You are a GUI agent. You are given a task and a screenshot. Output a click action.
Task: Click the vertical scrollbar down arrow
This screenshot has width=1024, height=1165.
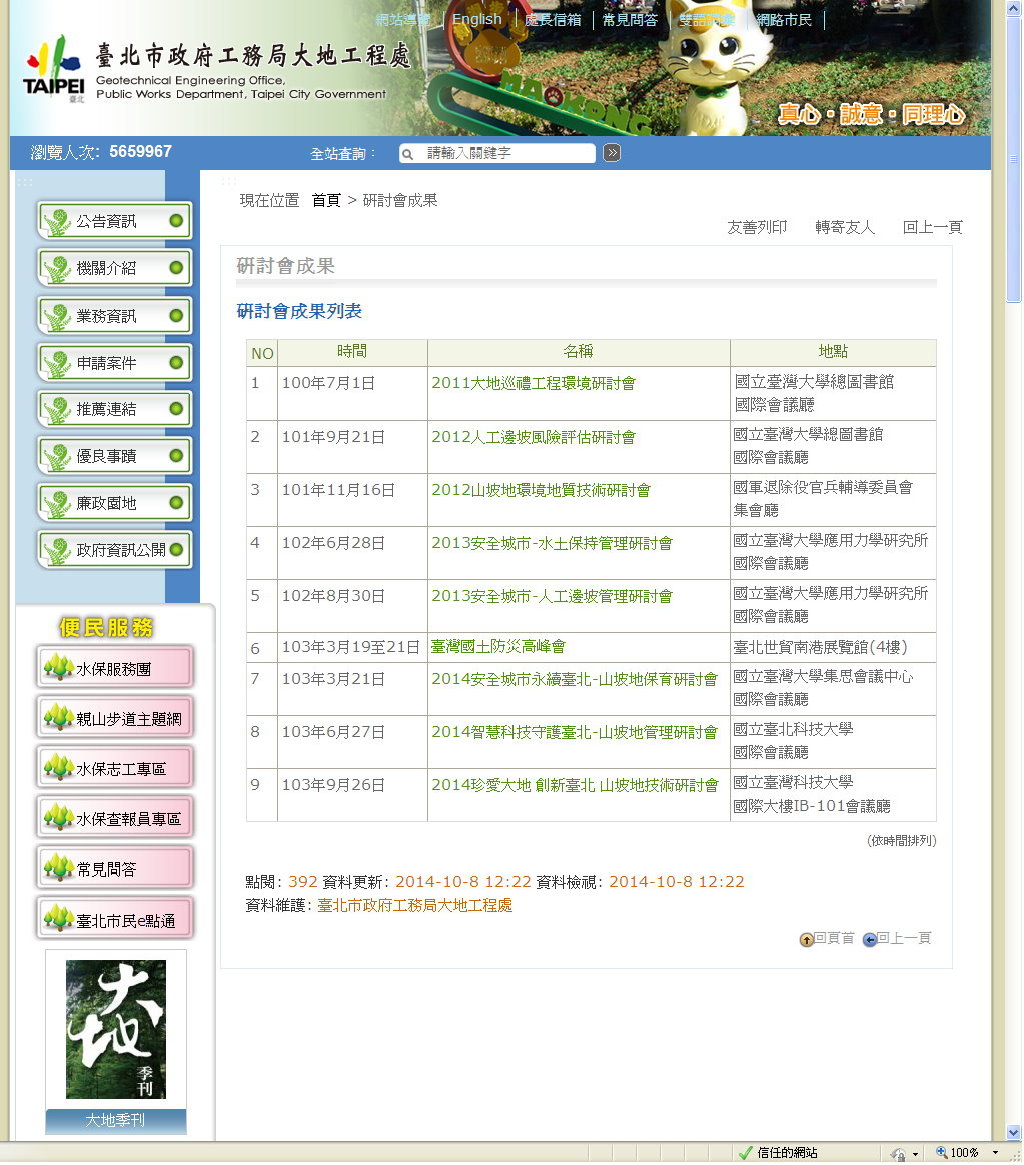pyautogui.click(x=1014, y=1133)
